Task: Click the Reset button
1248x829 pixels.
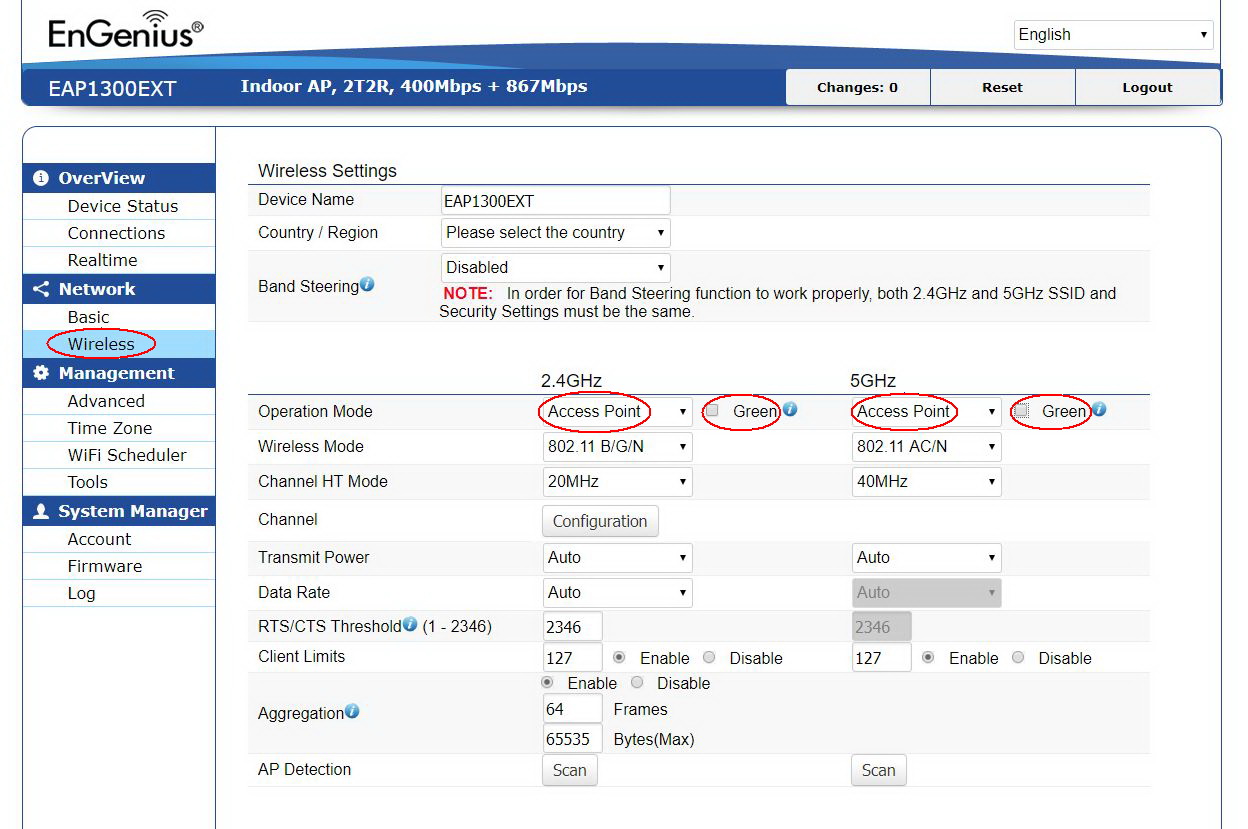Action: click(1002, 87)
